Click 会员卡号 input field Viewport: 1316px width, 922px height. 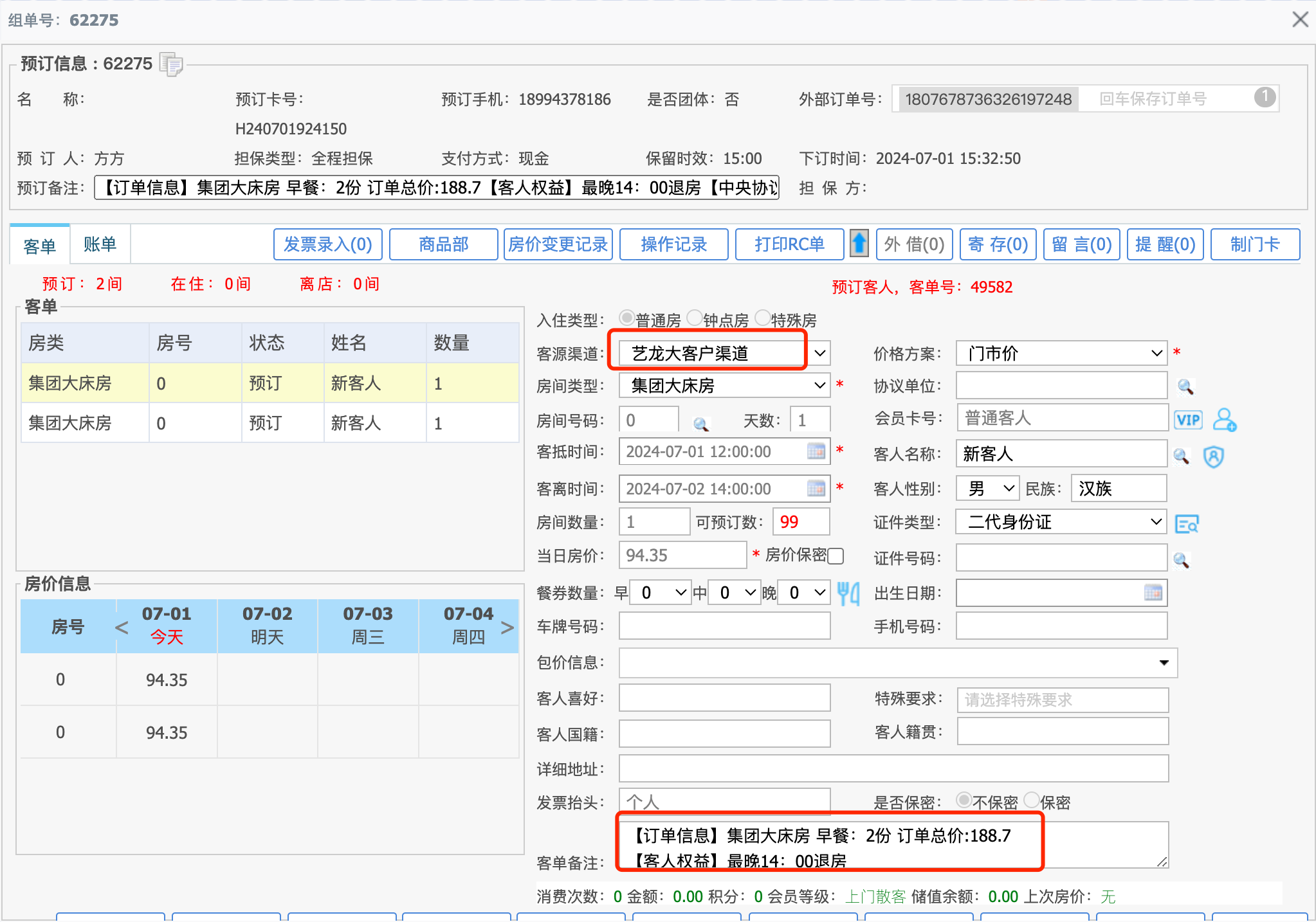click(x=1062, y=418)
